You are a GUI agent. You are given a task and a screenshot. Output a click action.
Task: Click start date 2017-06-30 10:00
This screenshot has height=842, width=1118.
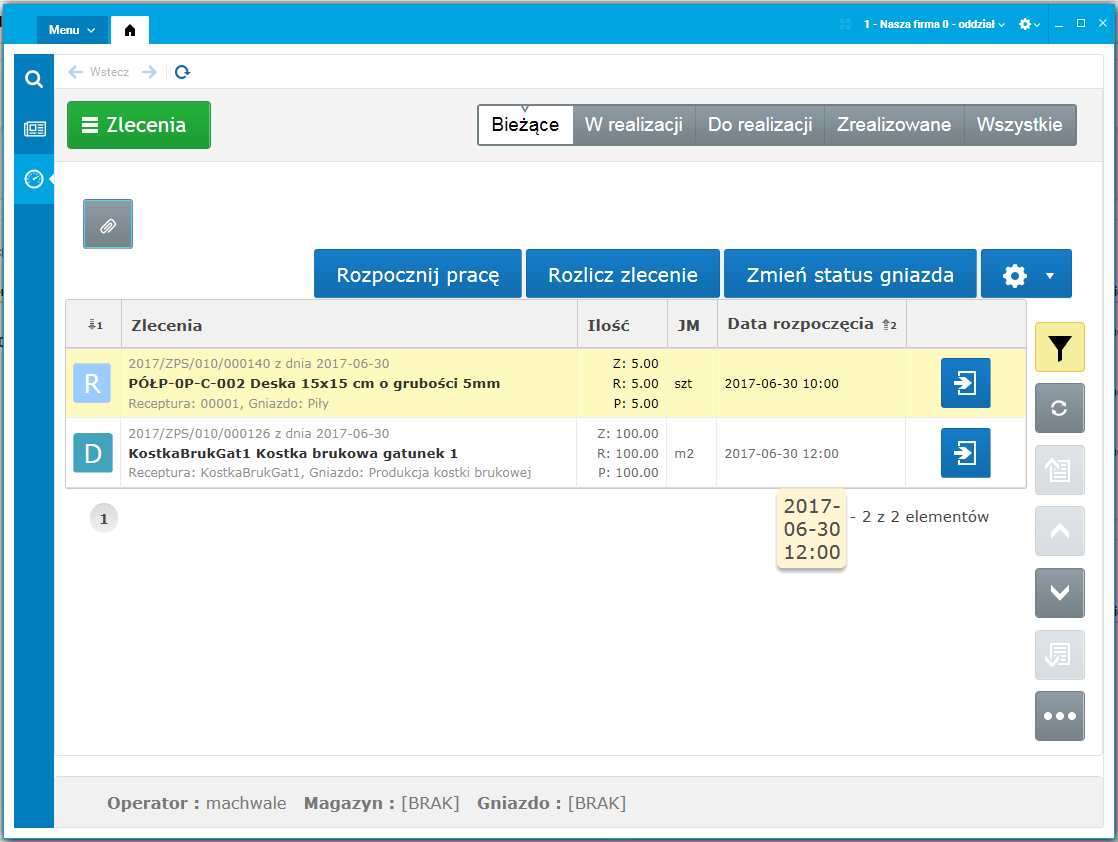click(781, 384)
